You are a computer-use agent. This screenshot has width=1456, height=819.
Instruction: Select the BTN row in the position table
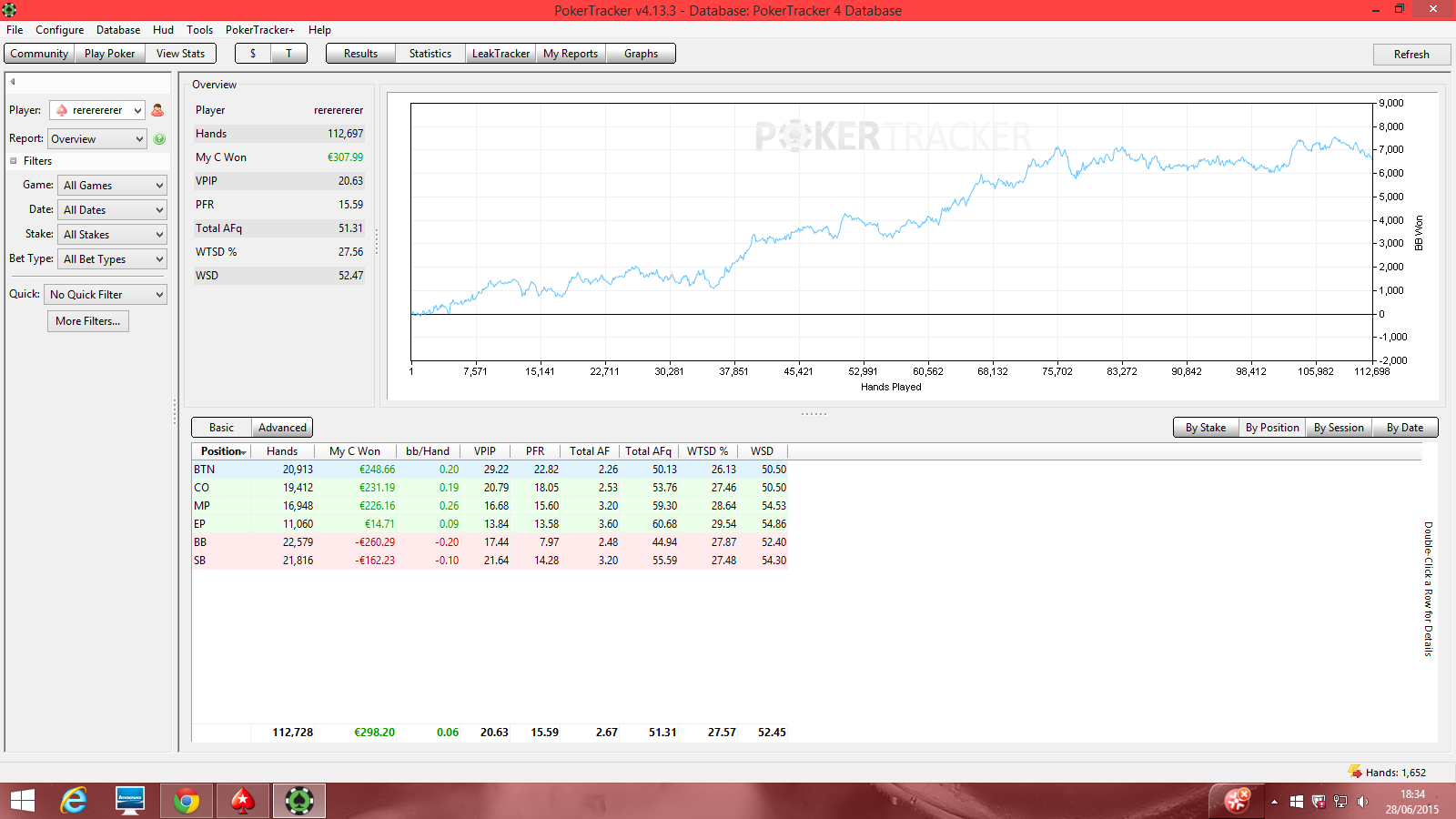point(490,470)
